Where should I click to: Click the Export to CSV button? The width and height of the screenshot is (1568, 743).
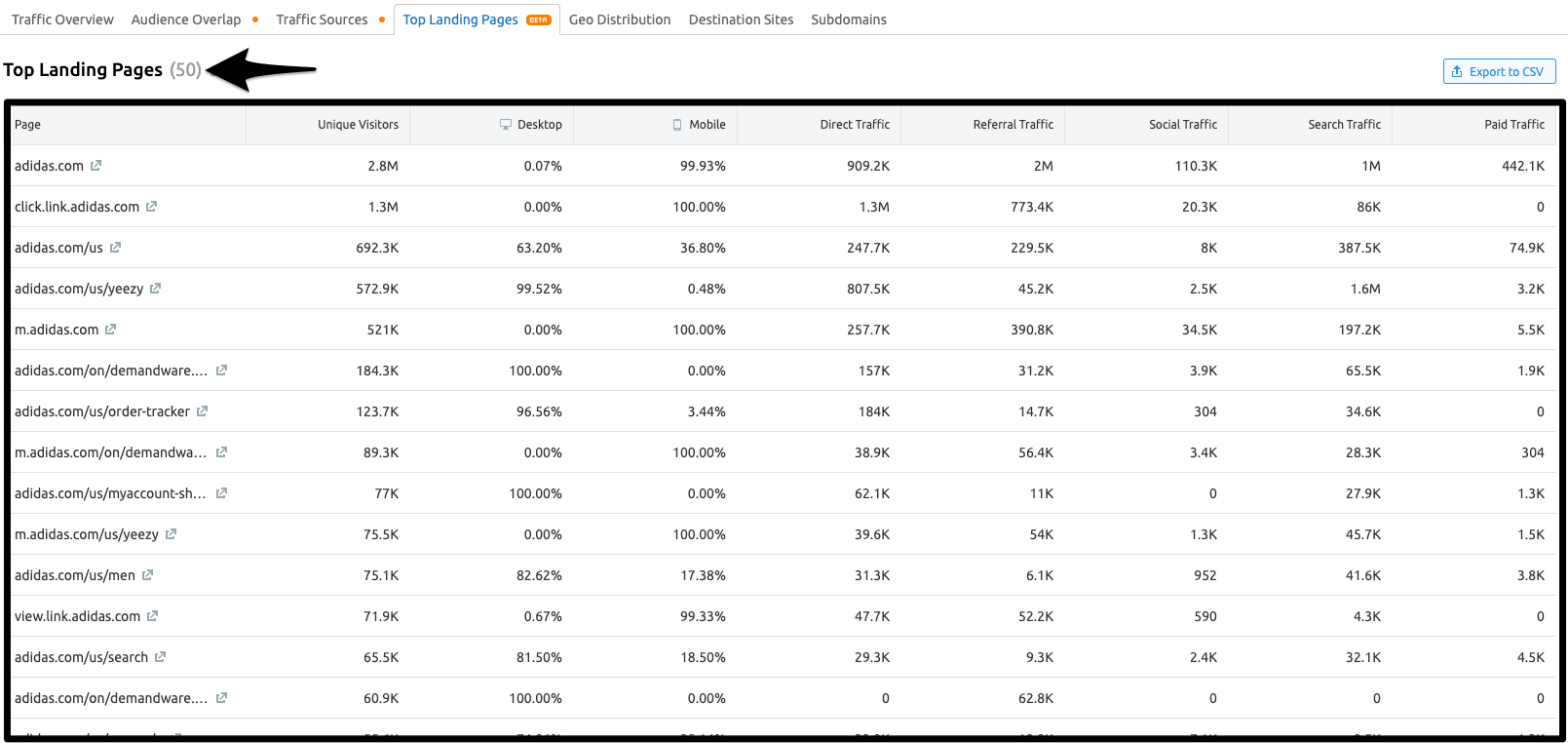click(1499, 71)
